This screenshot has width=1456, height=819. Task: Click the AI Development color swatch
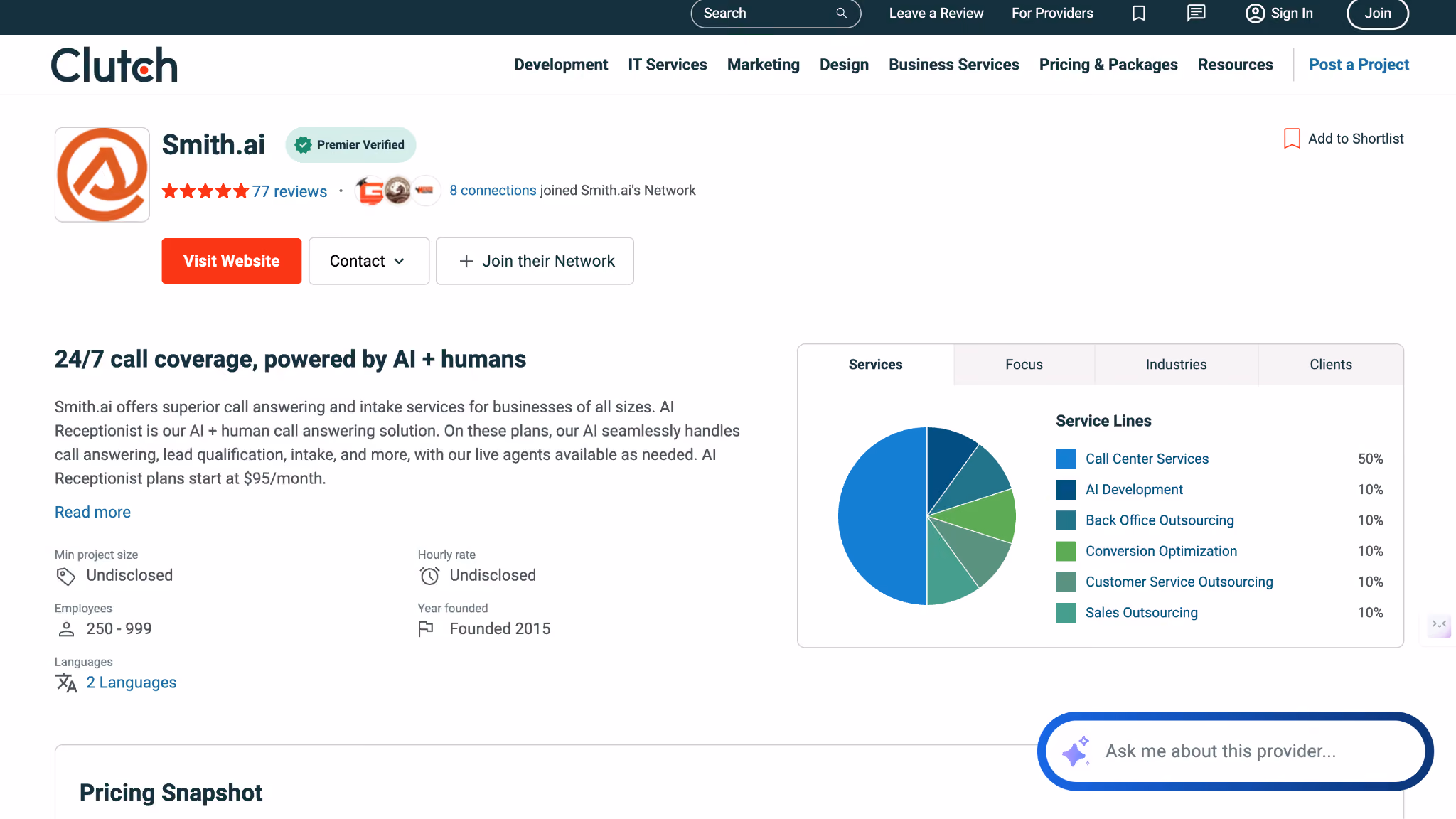1066,490
